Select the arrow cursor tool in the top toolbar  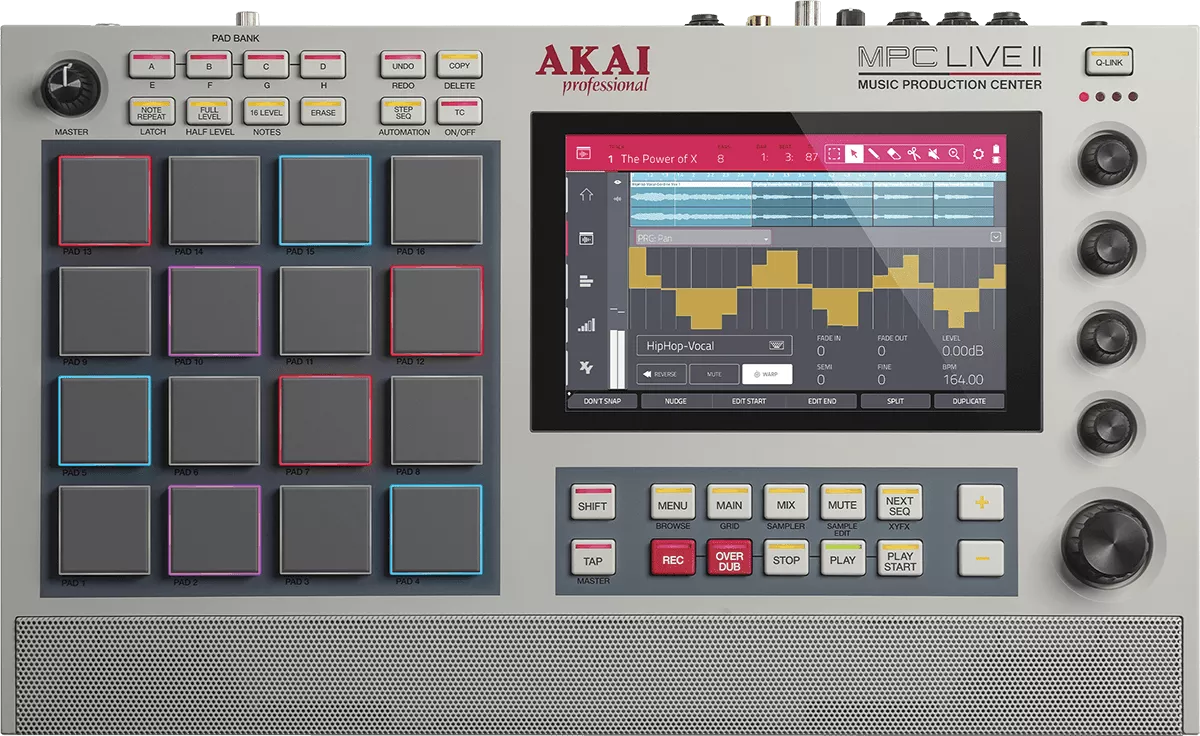point(854,153)
